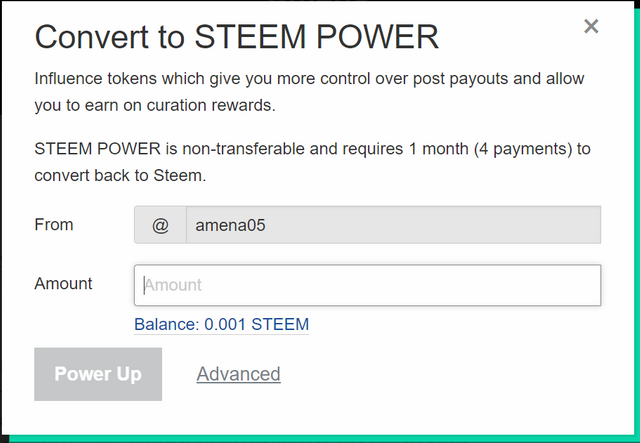Use the Balance: 0.001 STEEM link
Screen dimensions: 640x443
(x=221, y=324)
